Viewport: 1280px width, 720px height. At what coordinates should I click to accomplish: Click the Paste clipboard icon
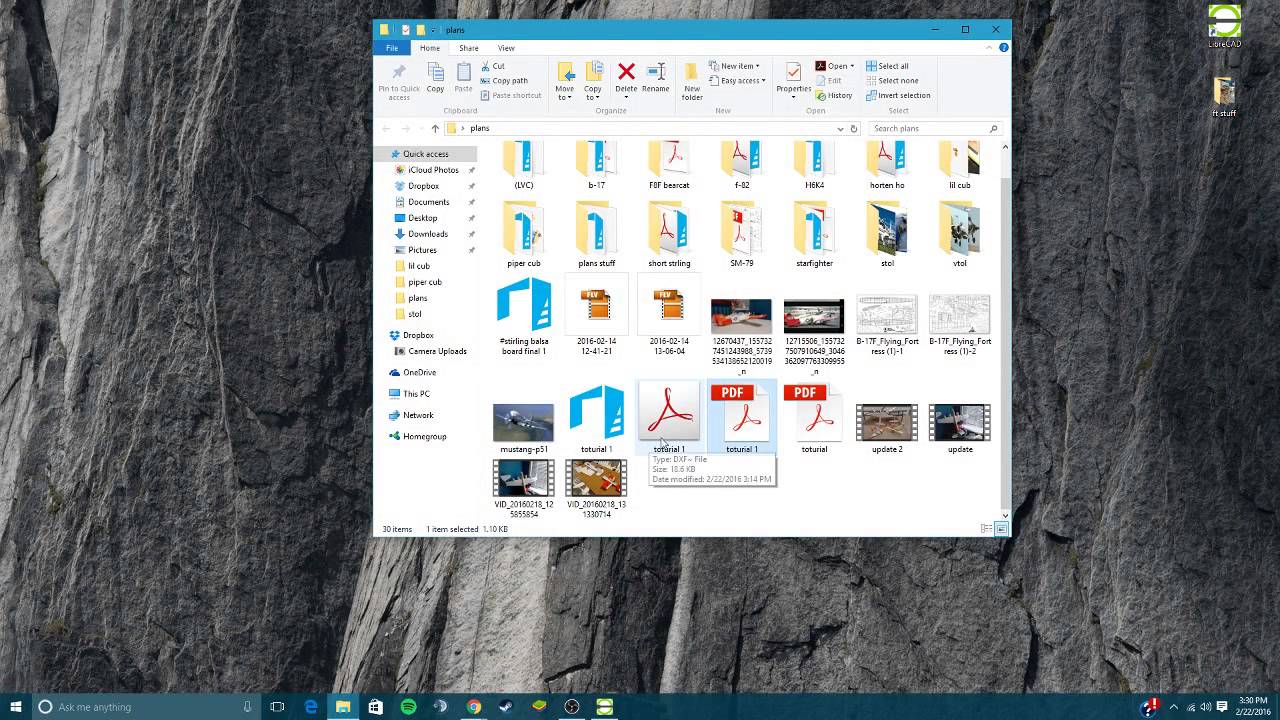click(x=463, y=72)
